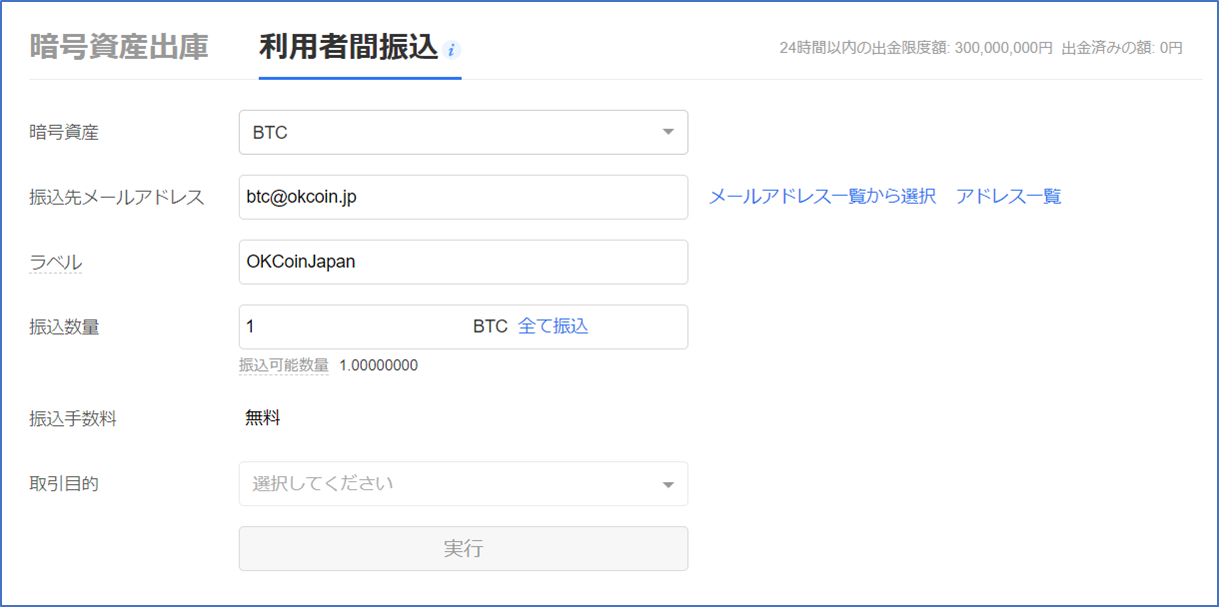Image resolution: width=1219 pixels, height=607 pixels.
Task: Click the ラベル field label with dotted underline
Action: (56, 262)
